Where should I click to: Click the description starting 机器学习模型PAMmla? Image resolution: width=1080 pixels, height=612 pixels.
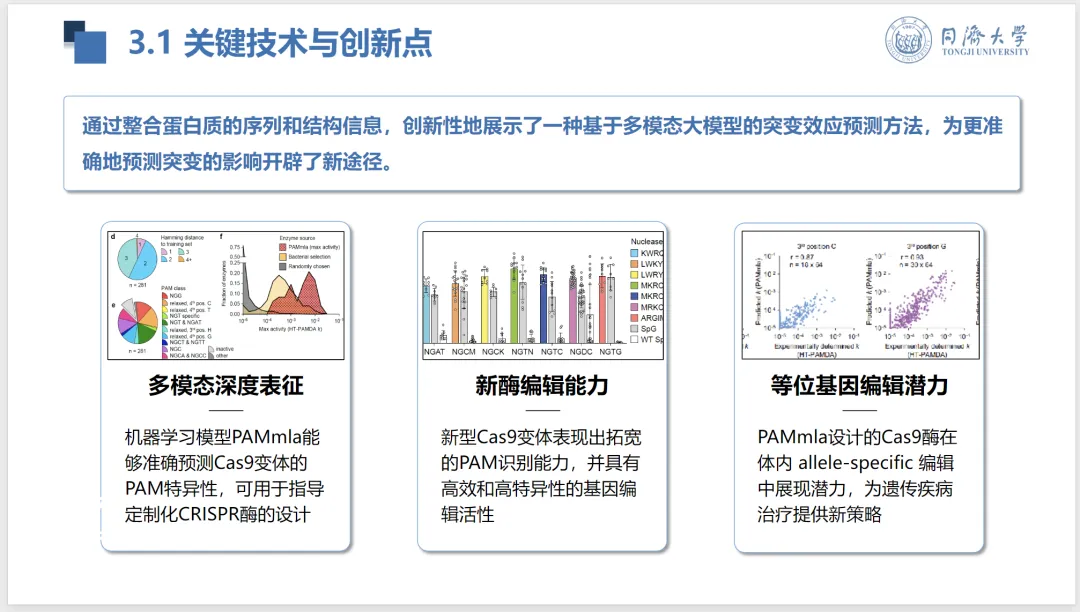[x=225, y=476]
